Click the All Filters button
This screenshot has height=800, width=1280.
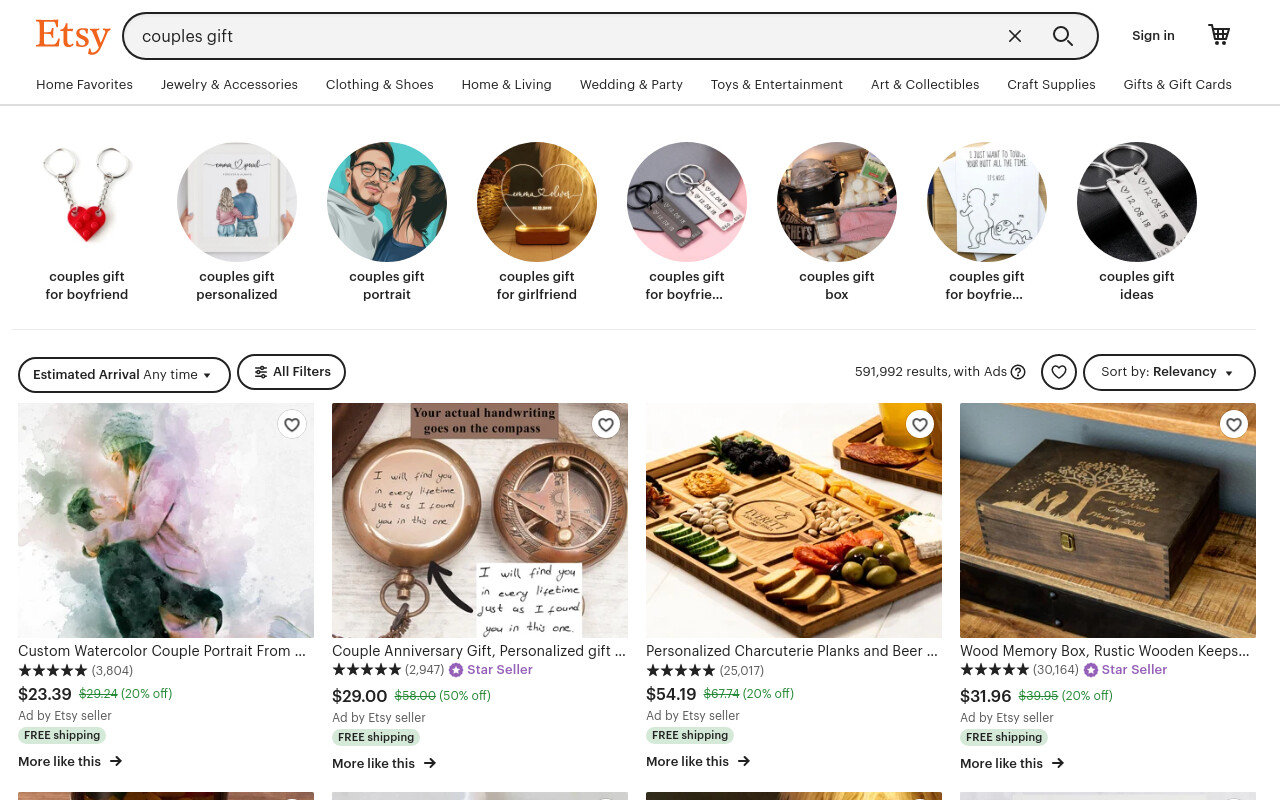point(291,372)
